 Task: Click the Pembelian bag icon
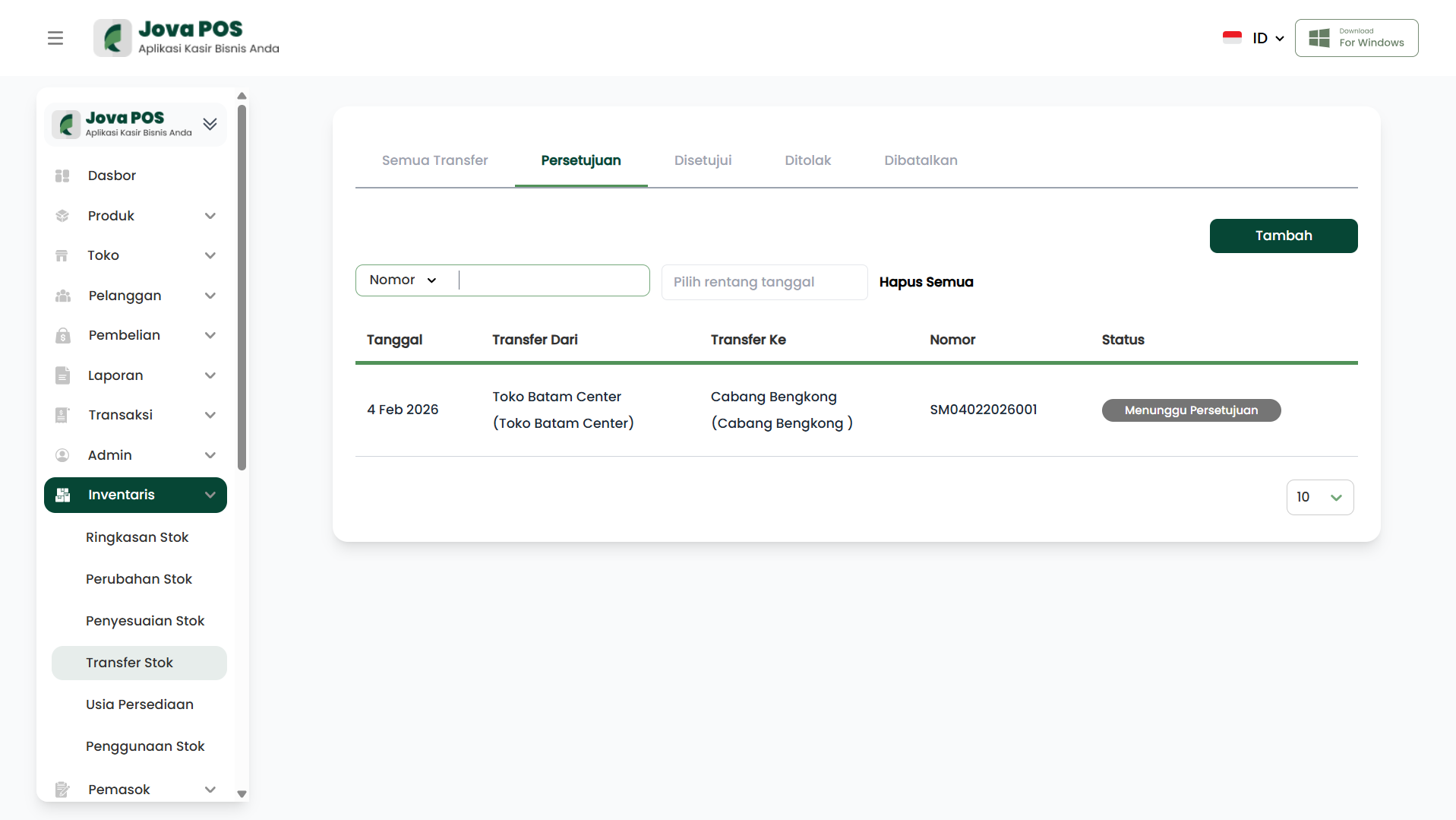62,336
